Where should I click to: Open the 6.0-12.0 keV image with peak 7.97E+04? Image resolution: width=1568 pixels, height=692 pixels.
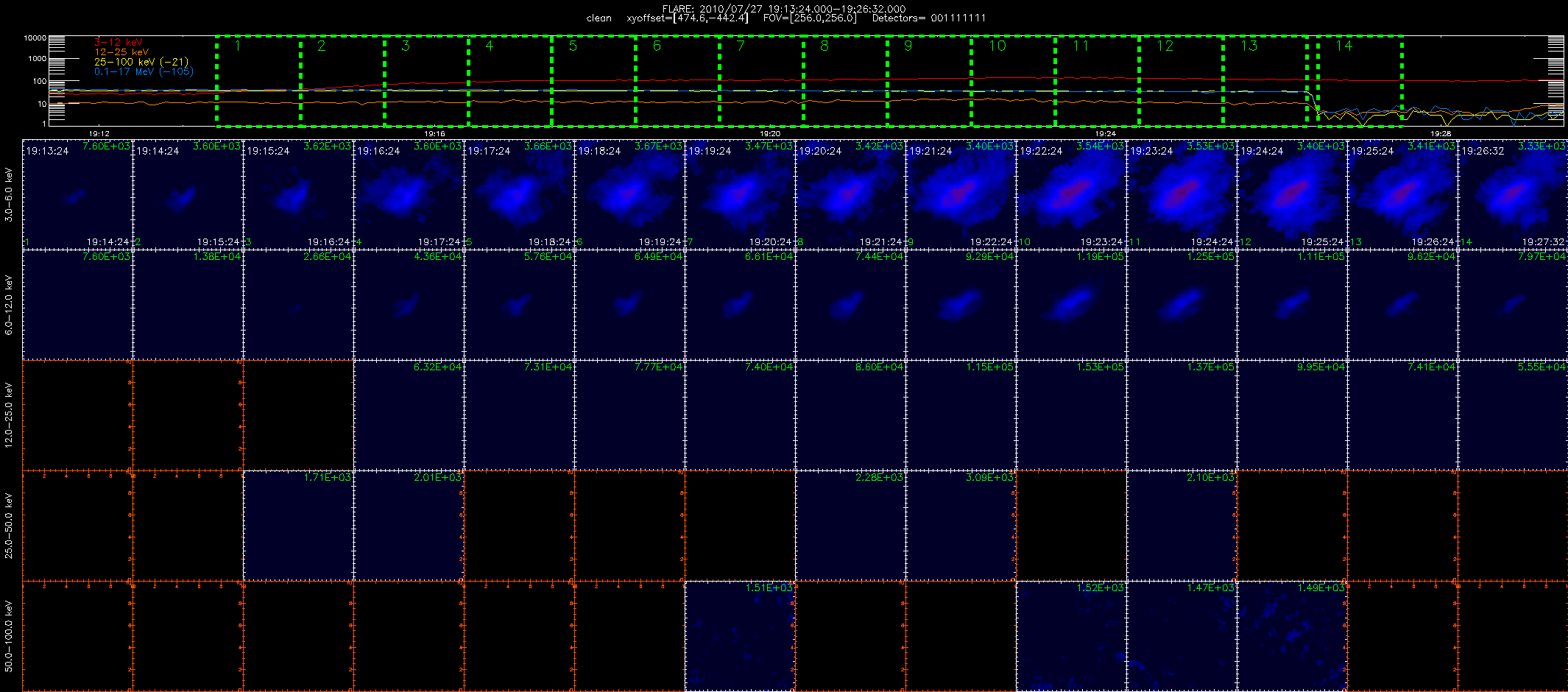coord(1513,305)
